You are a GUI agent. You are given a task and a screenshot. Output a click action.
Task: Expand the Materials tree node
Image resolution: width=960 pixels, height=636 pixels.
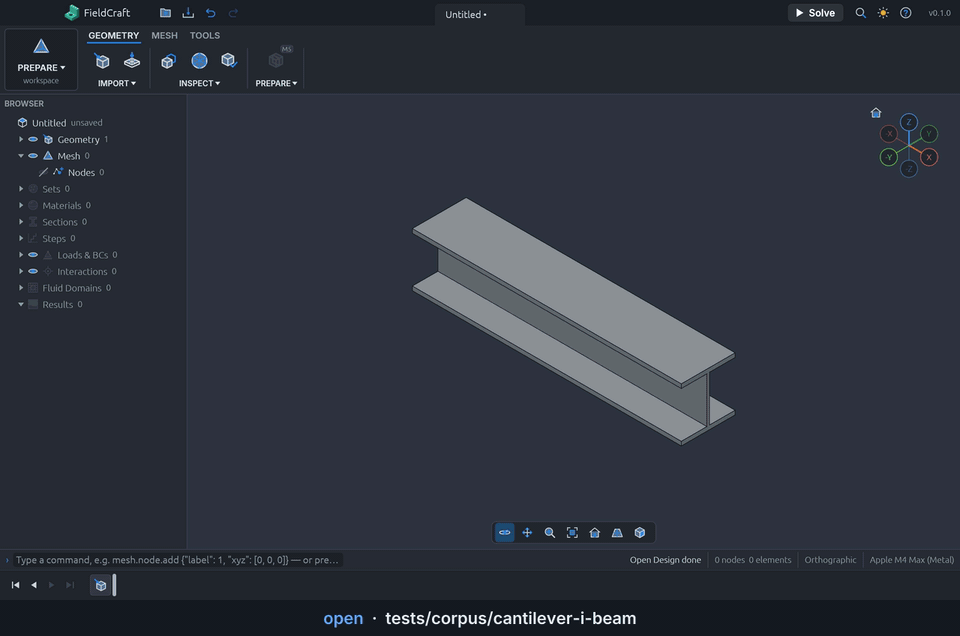21,206
